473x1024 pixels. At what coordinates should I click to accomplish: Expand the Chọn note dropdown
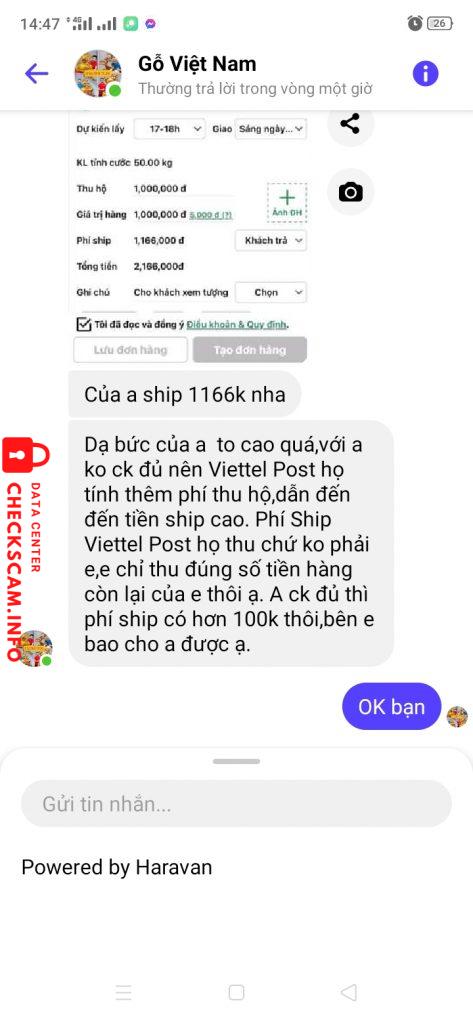(270, 293)
